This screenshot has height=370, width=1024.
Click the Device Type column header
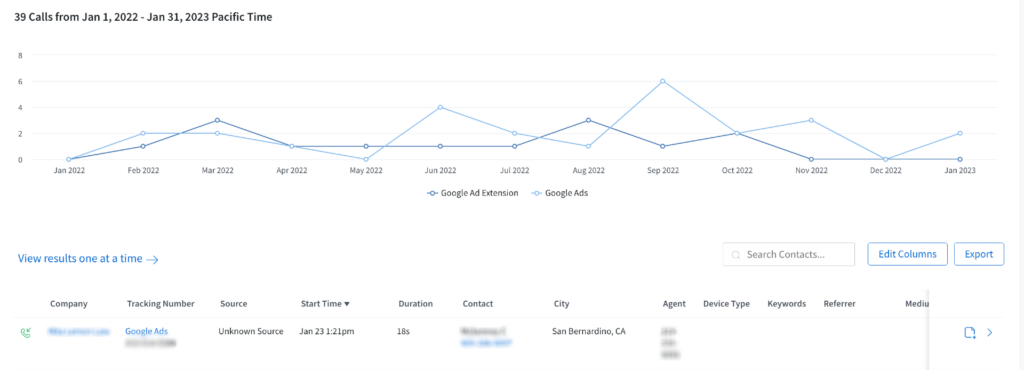coord(726,303)
